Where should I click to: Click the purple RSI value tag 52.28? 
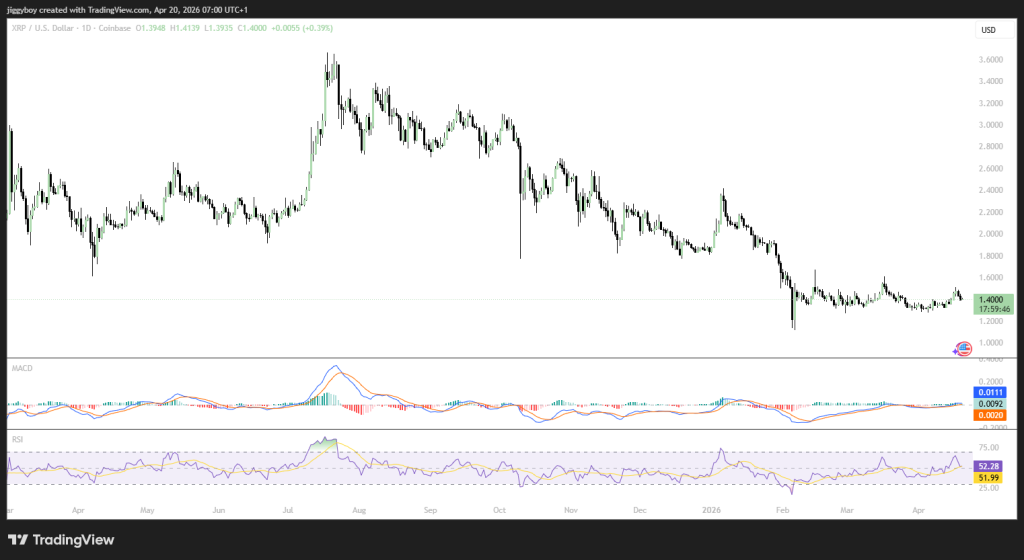(987, 465)
